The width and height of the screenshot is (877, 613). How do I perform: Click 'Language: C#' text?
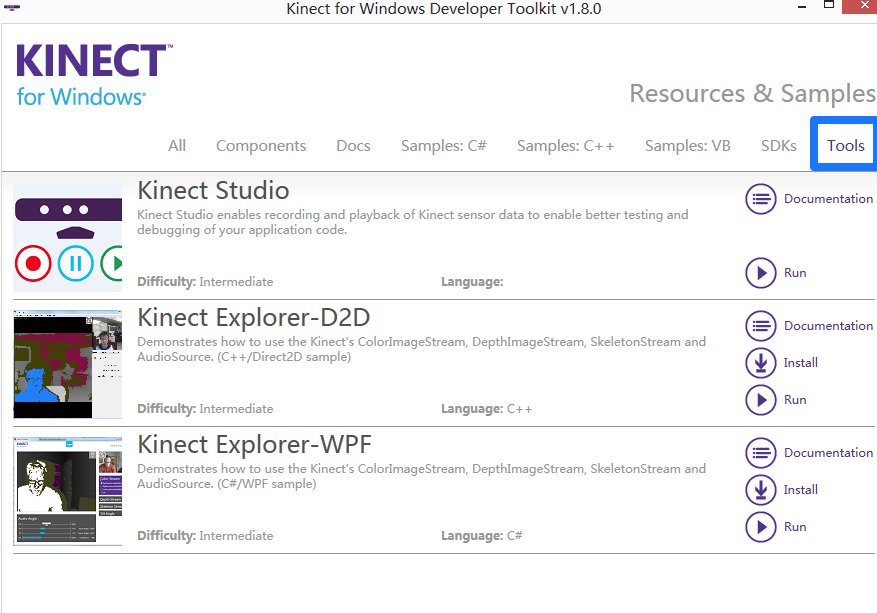(x=482, y=536)
